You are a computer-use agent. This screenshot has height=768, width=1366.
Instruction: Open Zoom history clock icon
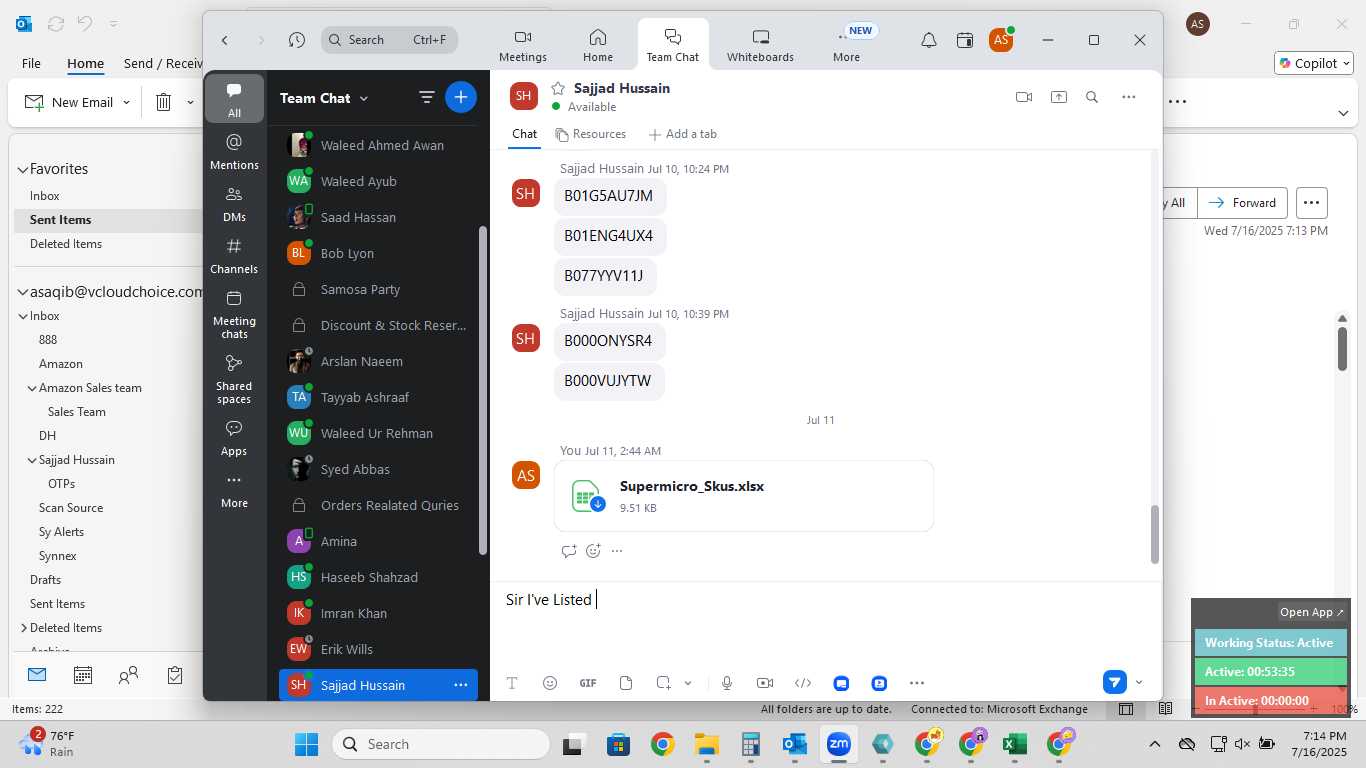(297, 40)
